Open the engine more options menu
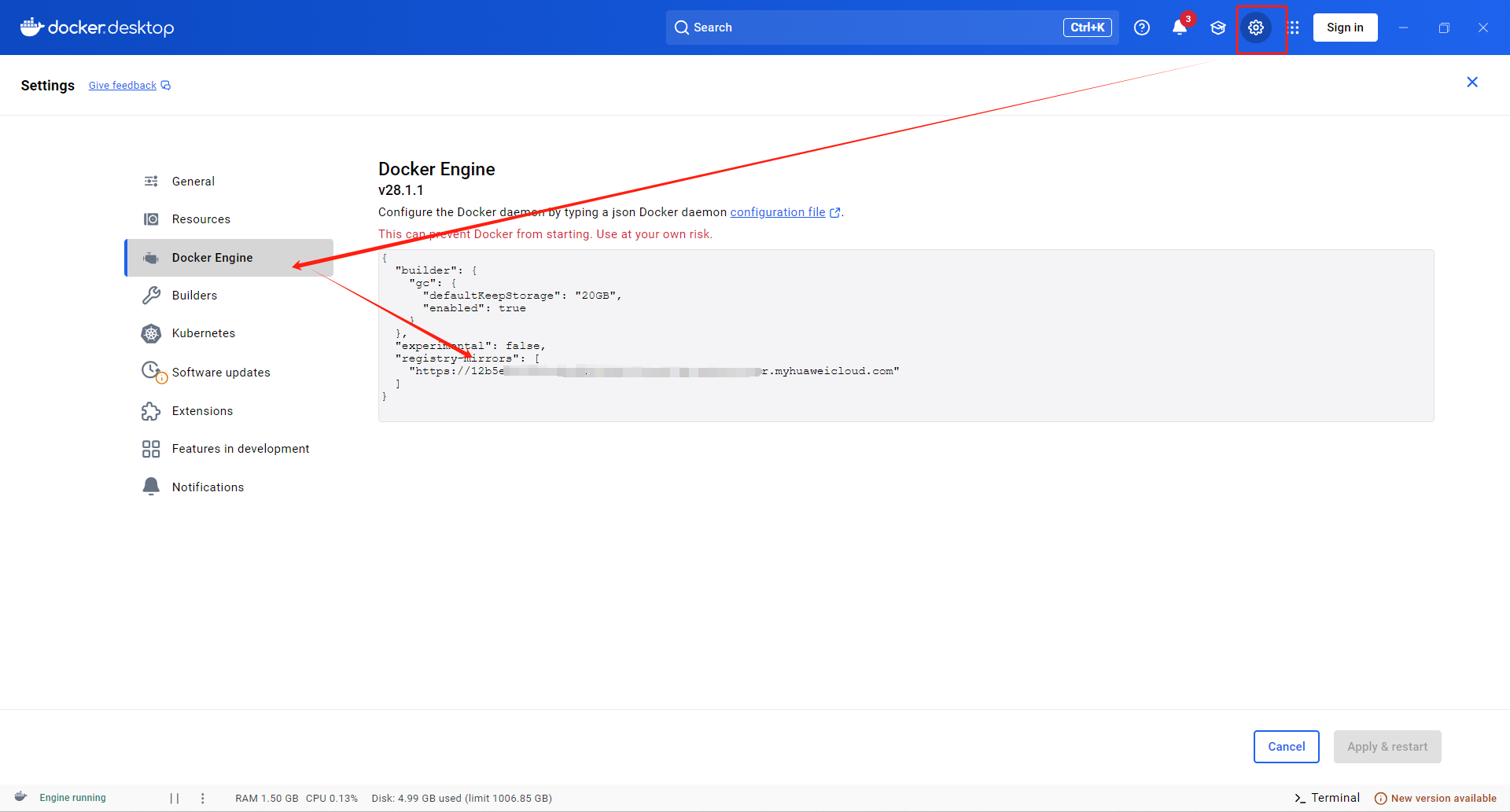This screenshot has width=1510, height=812. click(203, 798)
